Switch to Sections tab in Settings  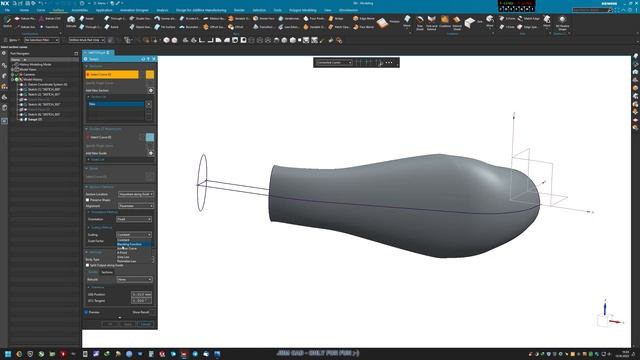(x=107, y=272)
